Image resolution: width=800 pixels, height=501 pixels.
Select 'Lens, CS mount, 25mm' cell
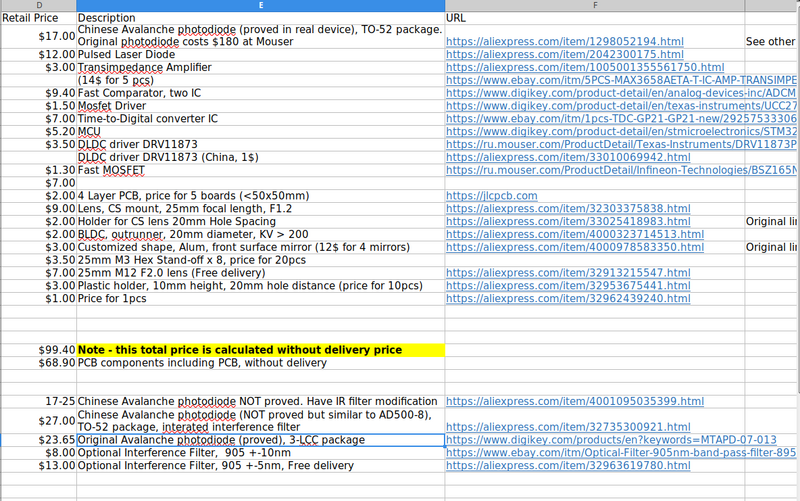click(261, 209)
